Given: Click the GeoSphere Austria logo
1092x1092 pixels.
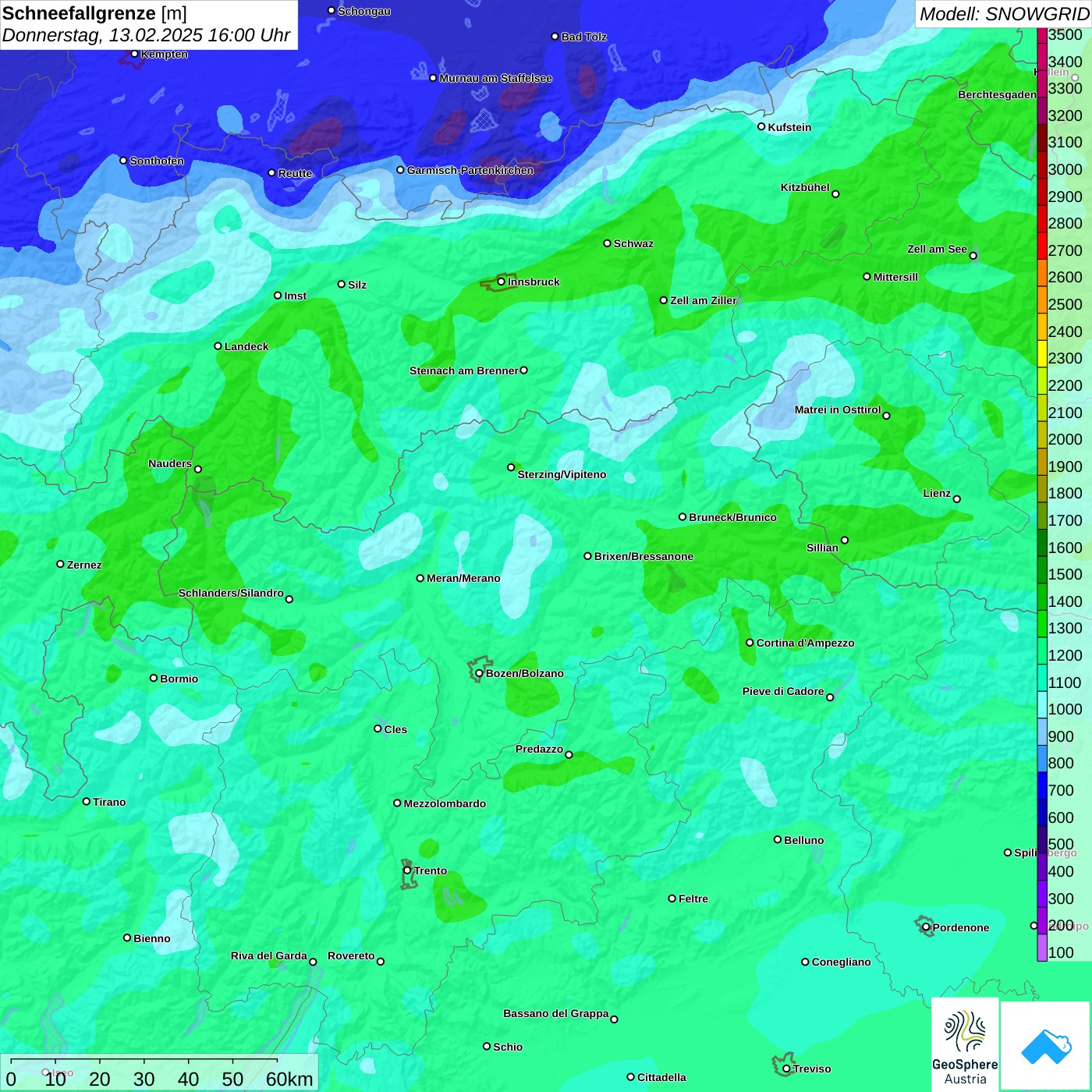Looking at the screenshot, I should point(965,1046).
